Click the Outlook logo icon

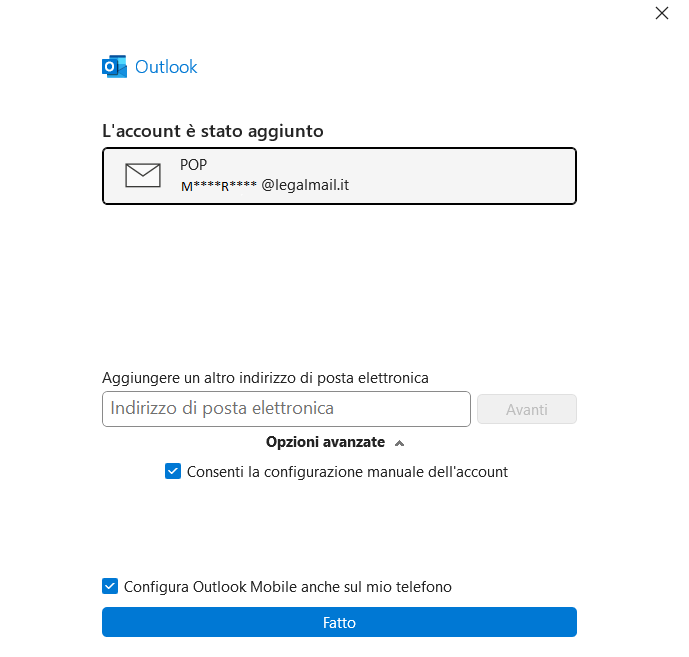(114, 67)
